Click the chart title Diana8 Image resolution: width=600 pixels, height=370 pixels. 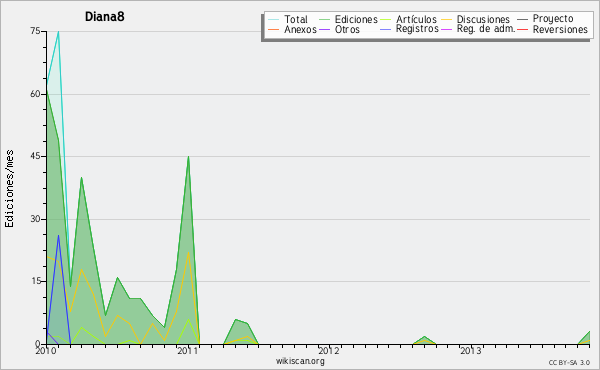[104, 17]
